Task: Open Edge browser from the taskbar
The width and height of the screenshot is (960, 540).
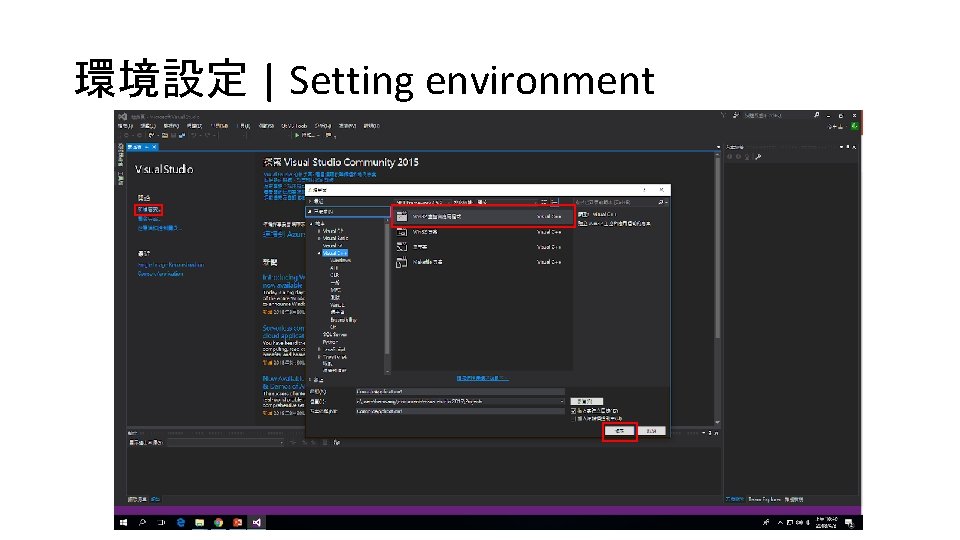Action: click(x=181, y=522)
